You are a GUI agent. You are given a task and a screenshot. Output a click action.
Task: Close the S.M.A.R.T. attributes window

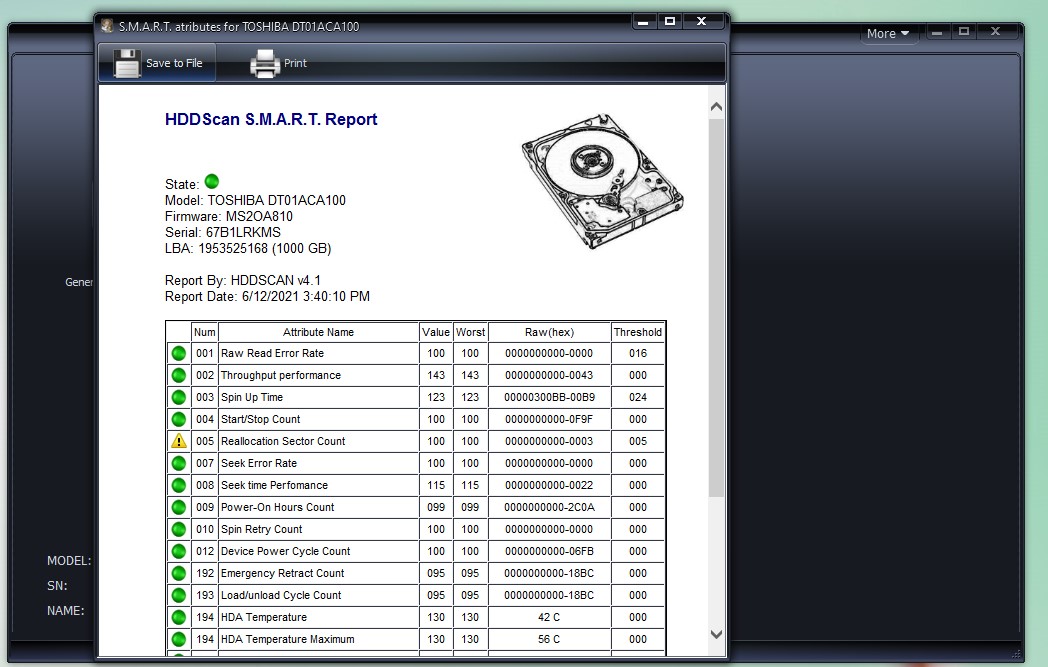click(701, 21)
